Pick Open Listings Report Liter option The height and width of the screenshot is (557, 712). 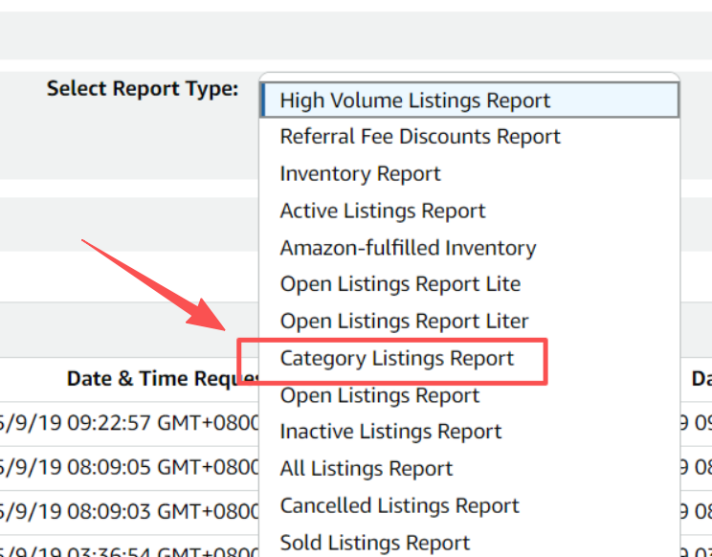pos(404,321)
